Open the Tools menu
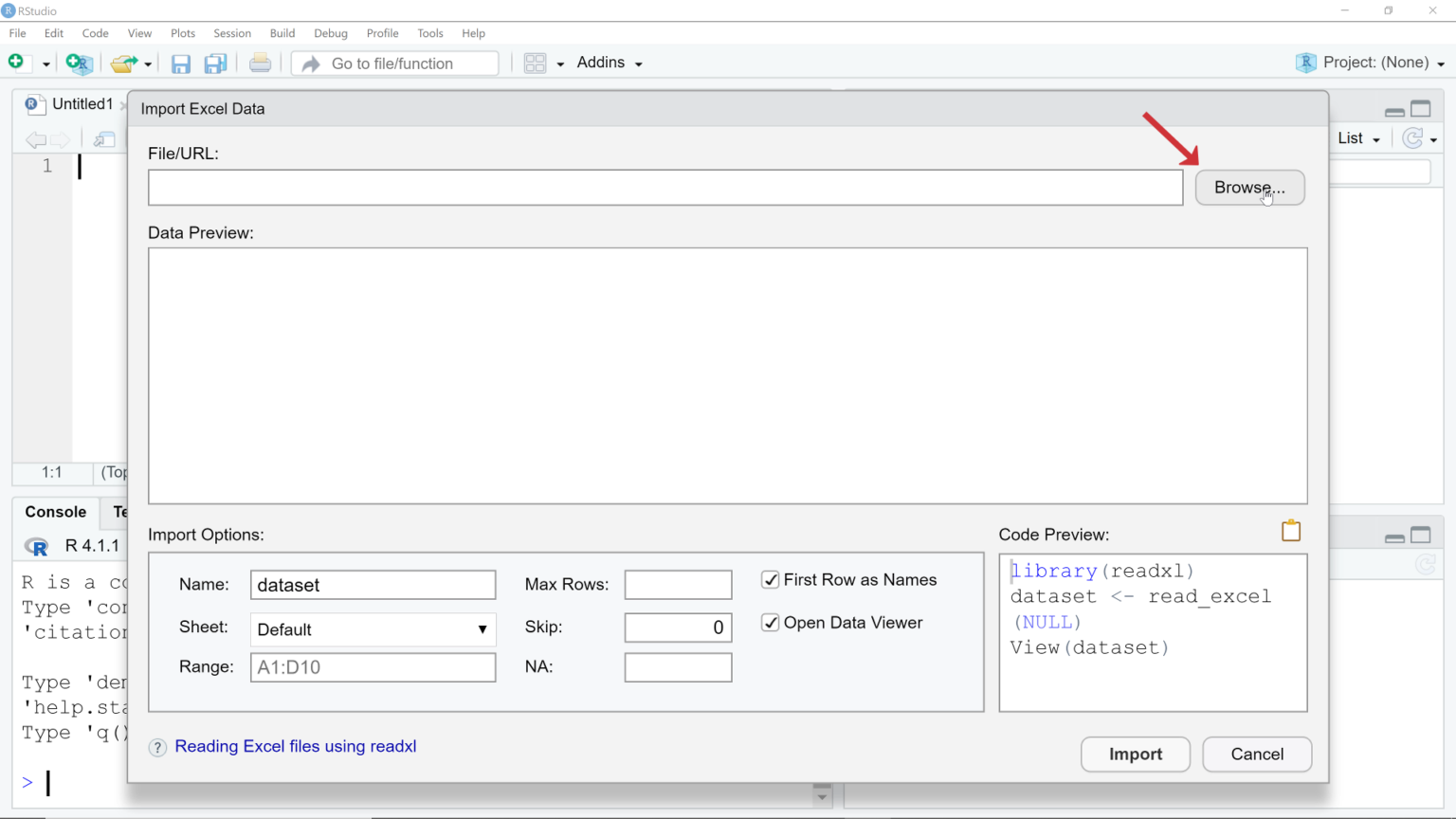Screen dimensions: 1456x819 coord(430,33)
